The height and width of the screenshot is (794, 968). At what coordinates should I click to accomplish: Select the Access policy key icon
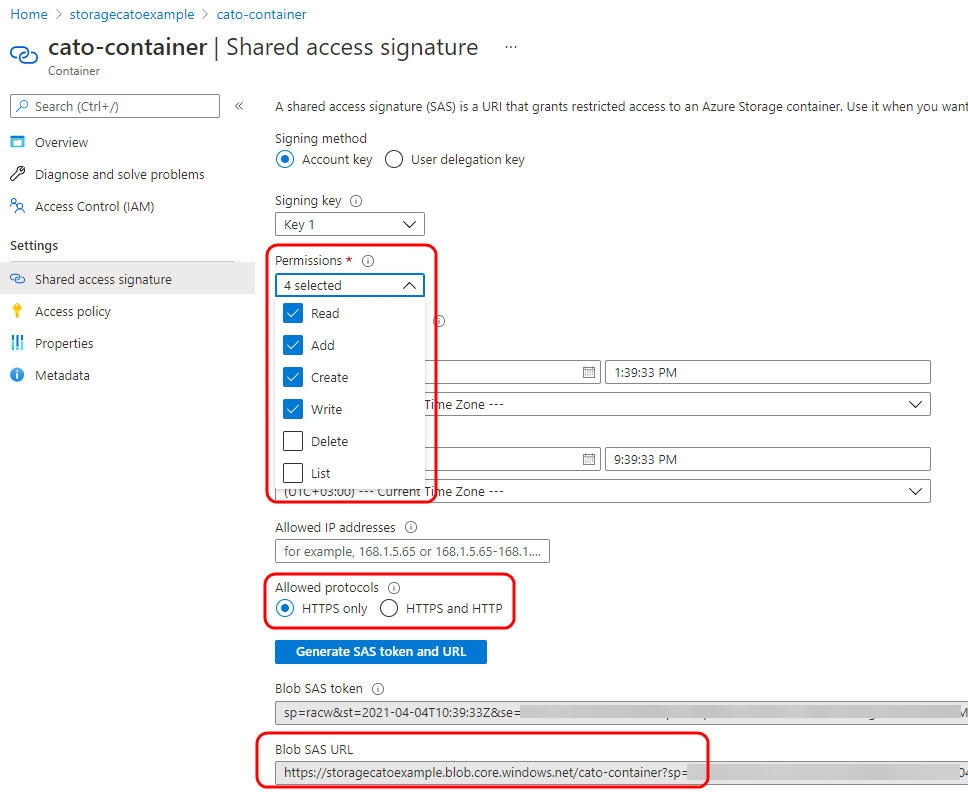pyautogui.click(x=16, y=311)
